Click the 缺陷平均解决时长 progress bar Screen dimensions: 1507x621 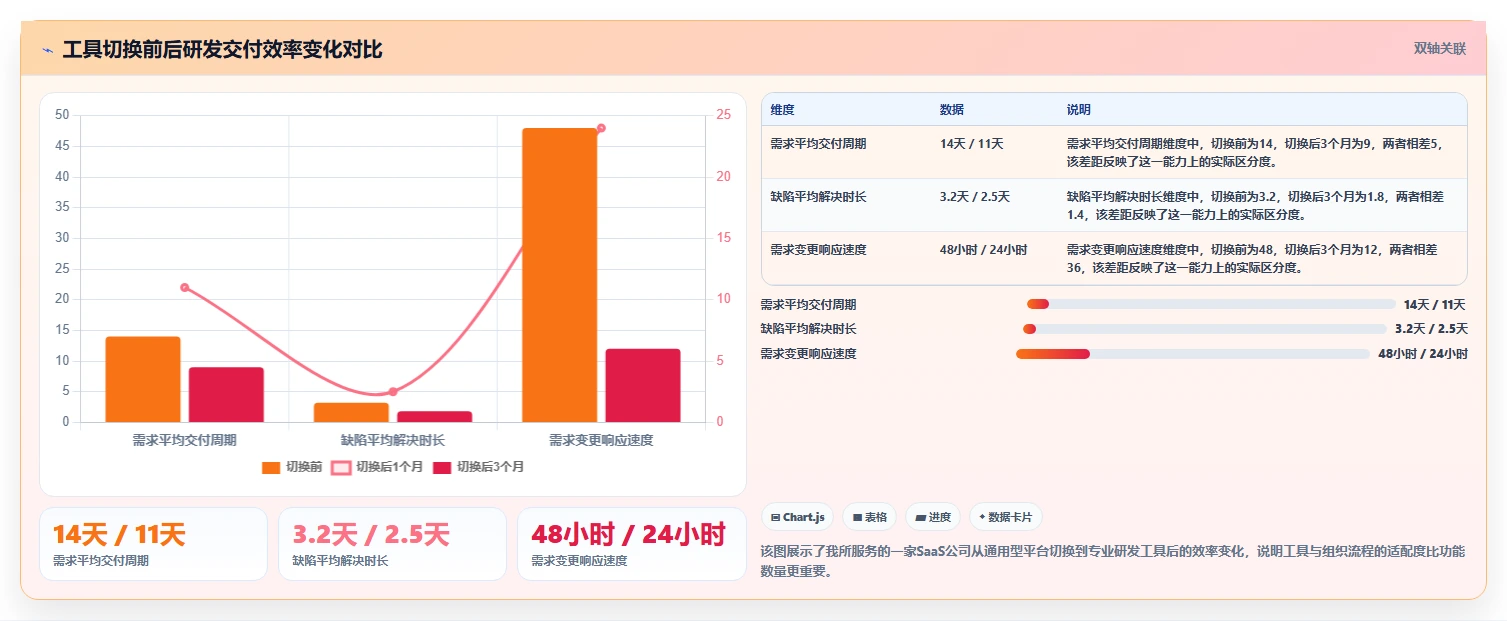(1205, 329)
